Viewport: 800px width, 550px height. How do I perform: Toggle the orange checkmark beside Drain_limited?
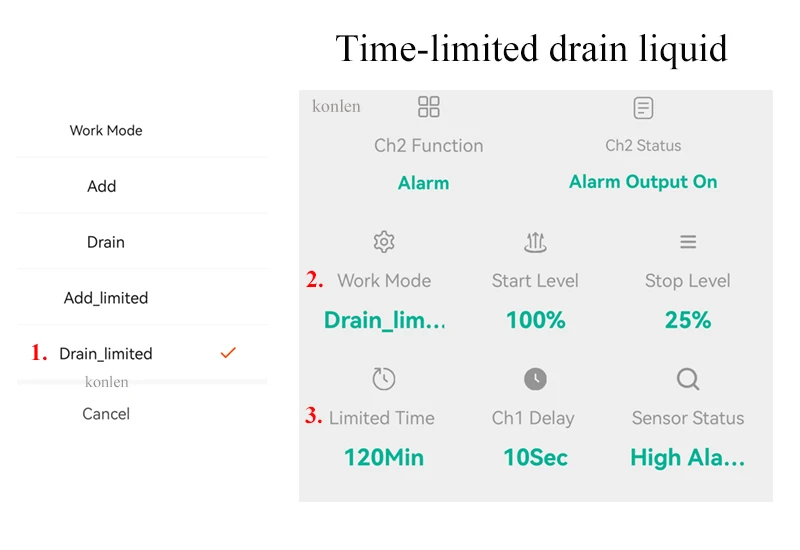click(x=228, y=353)
